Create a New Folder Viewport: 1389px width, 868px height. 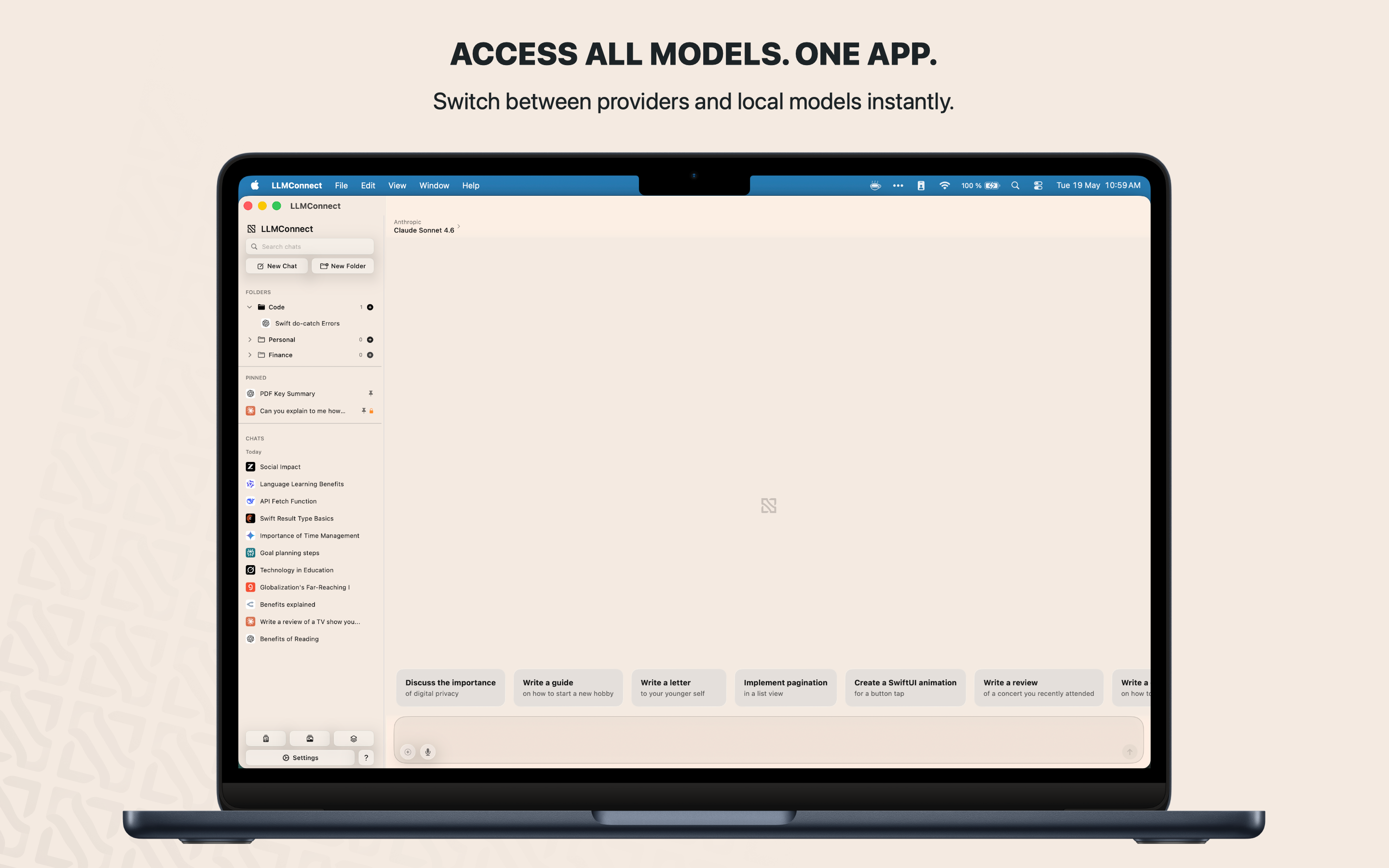(342, 266)
